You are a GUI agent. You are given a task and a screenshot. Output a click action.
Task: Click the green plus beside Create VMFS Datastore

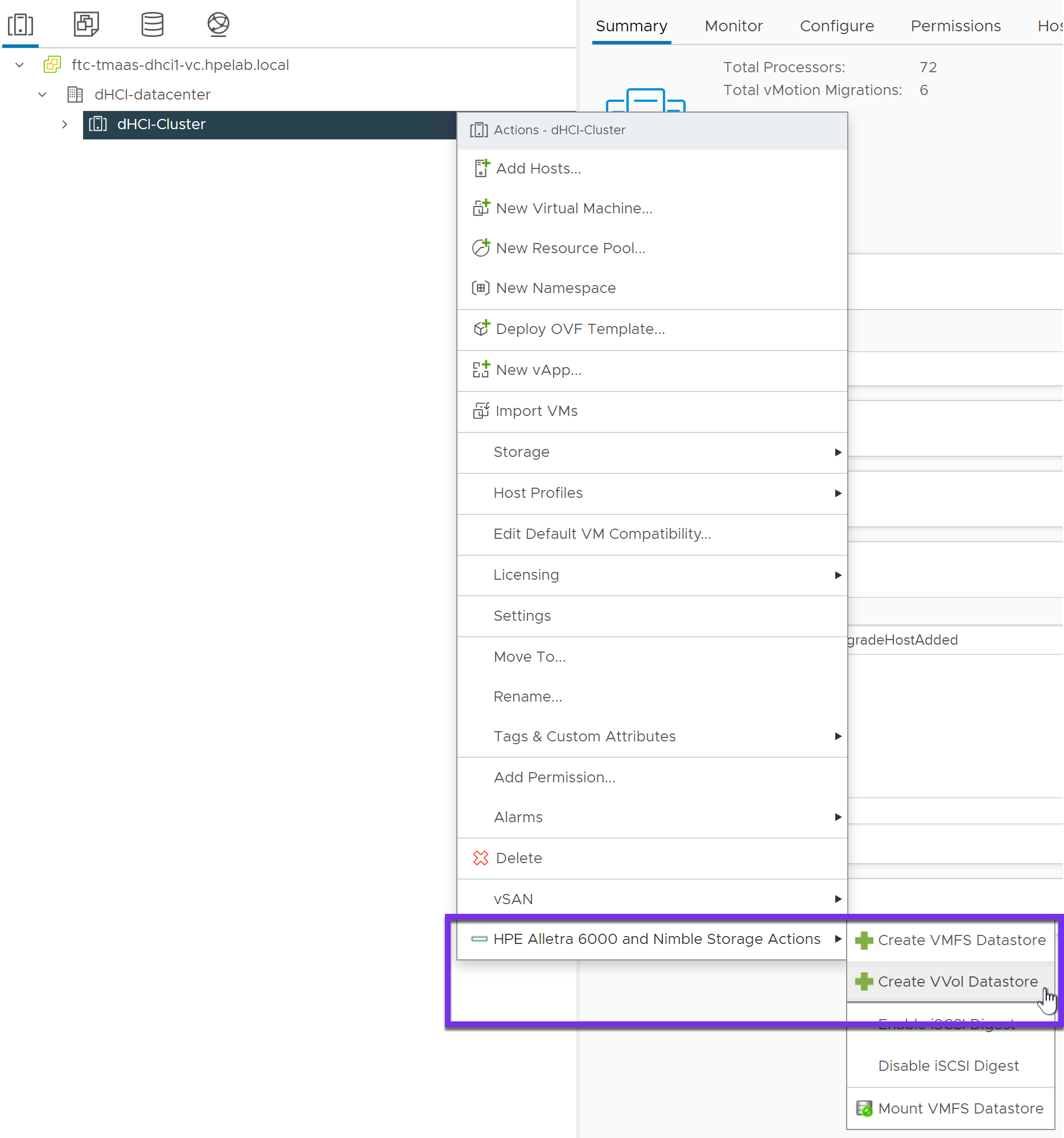(x=863, y=939)
